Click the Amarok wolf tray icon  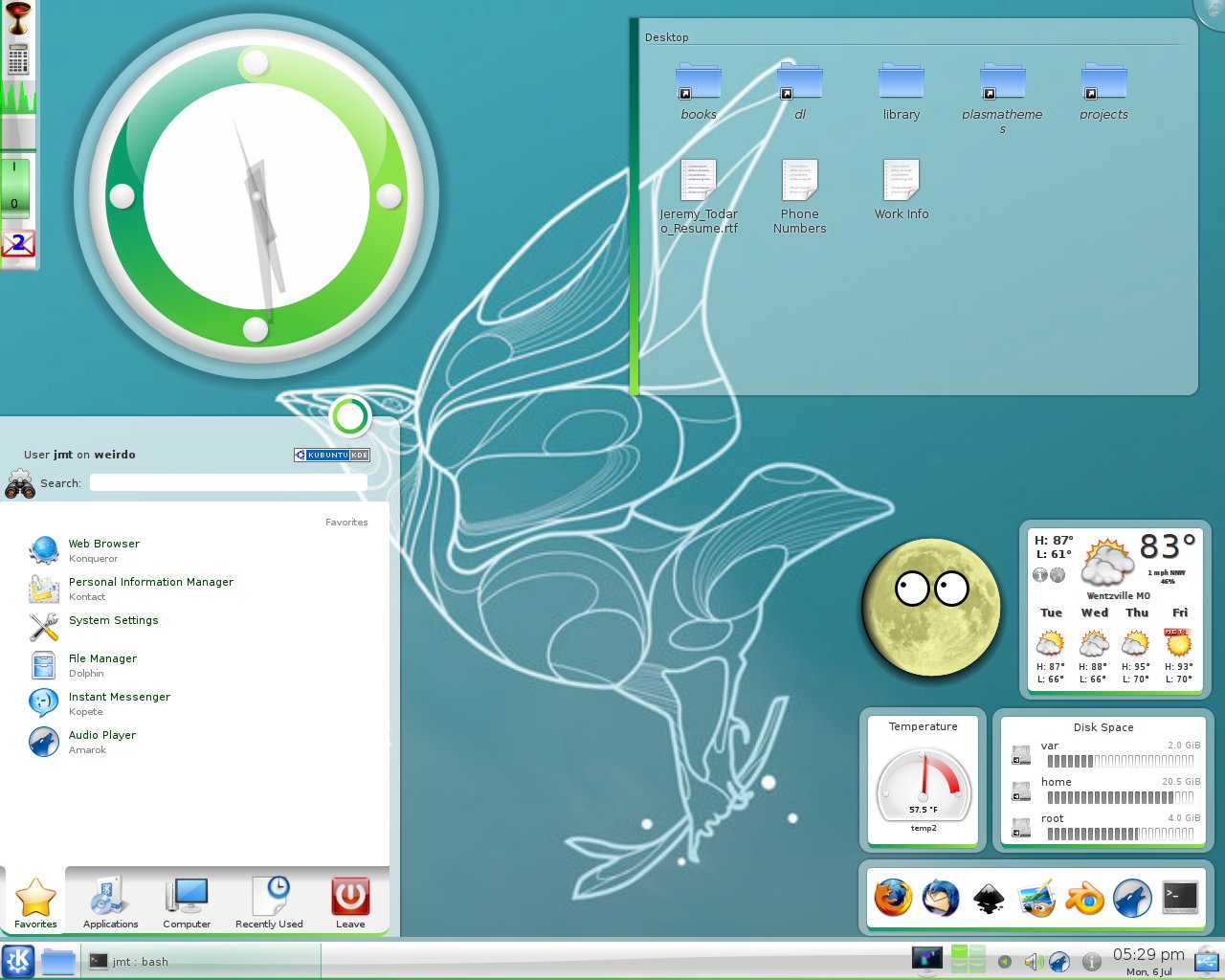pyautogui.click(x=1059, y=962)
